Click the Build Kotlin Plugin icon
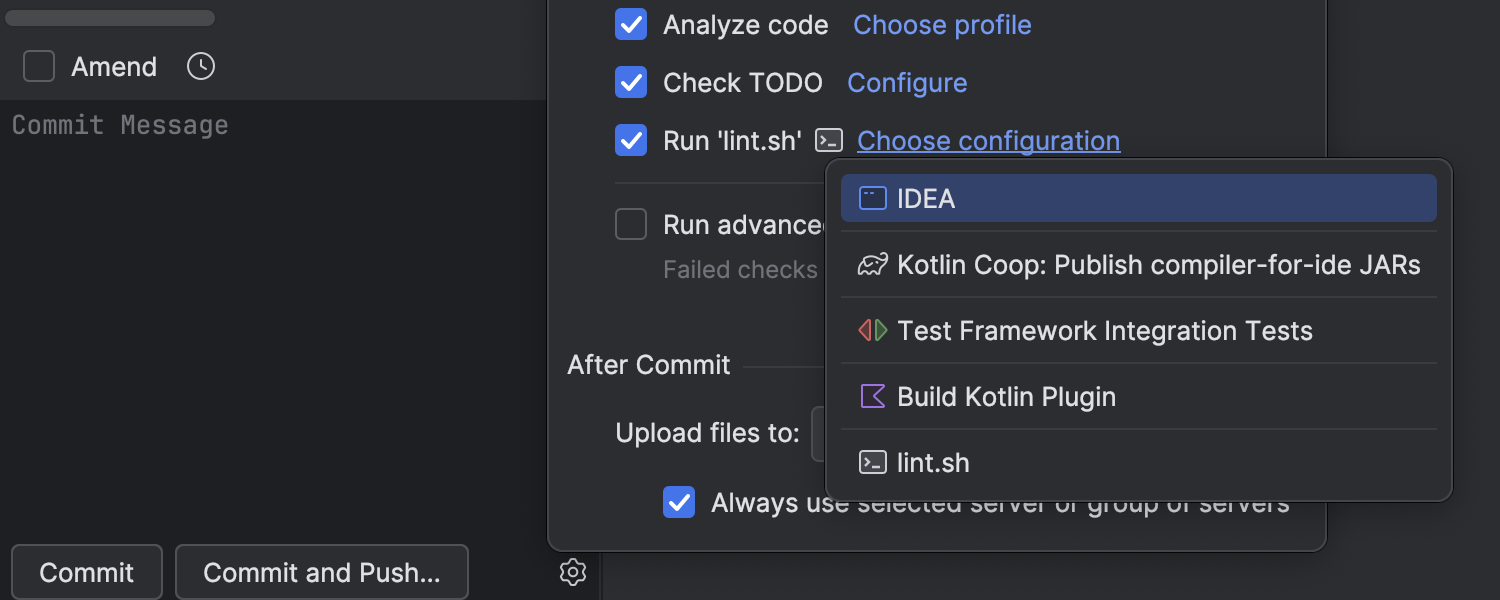This screenshot has height=600, width=1500. (x=873, y=397)
